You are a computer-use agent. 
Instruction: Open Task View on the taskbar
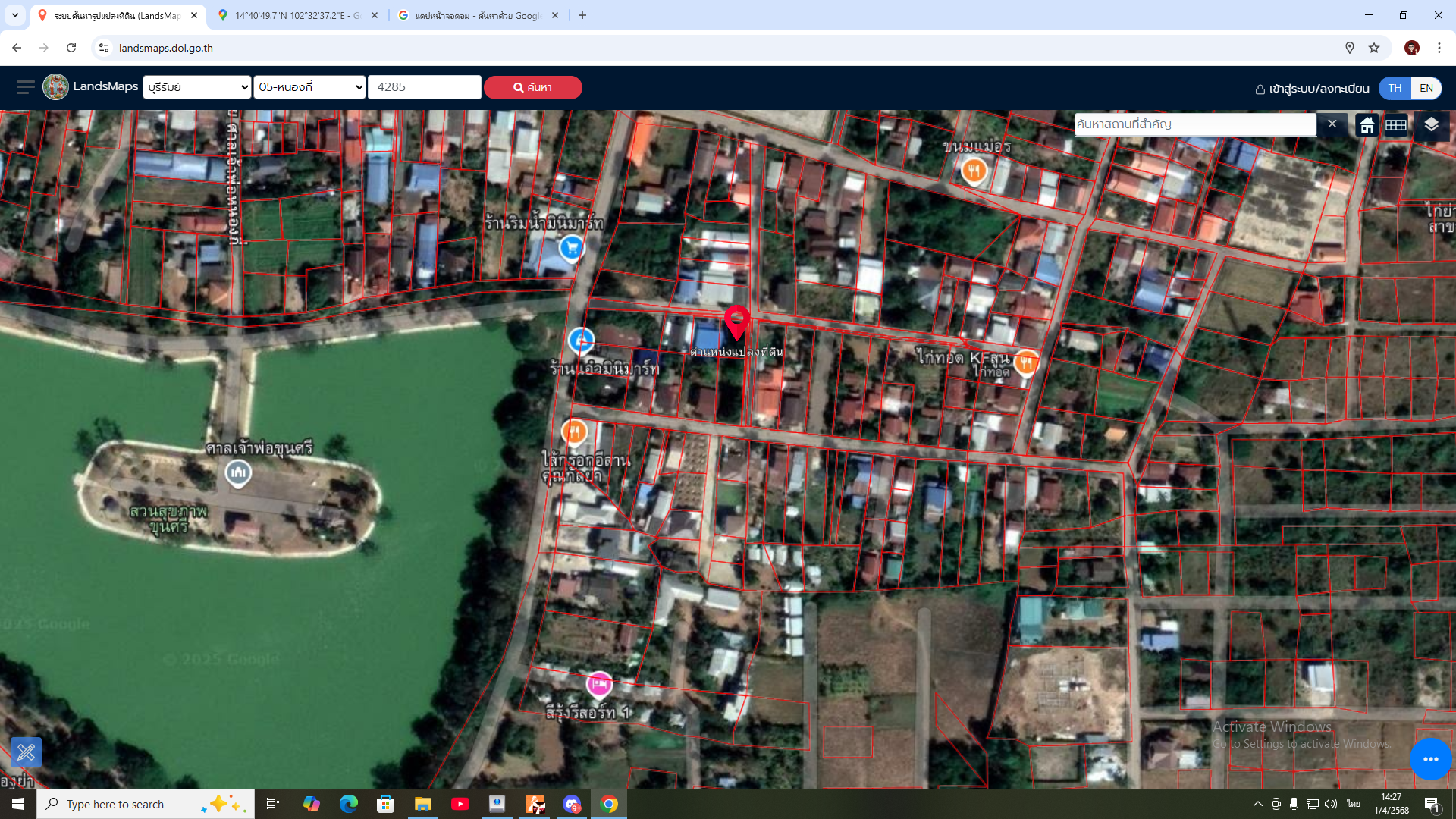[273, 804]
